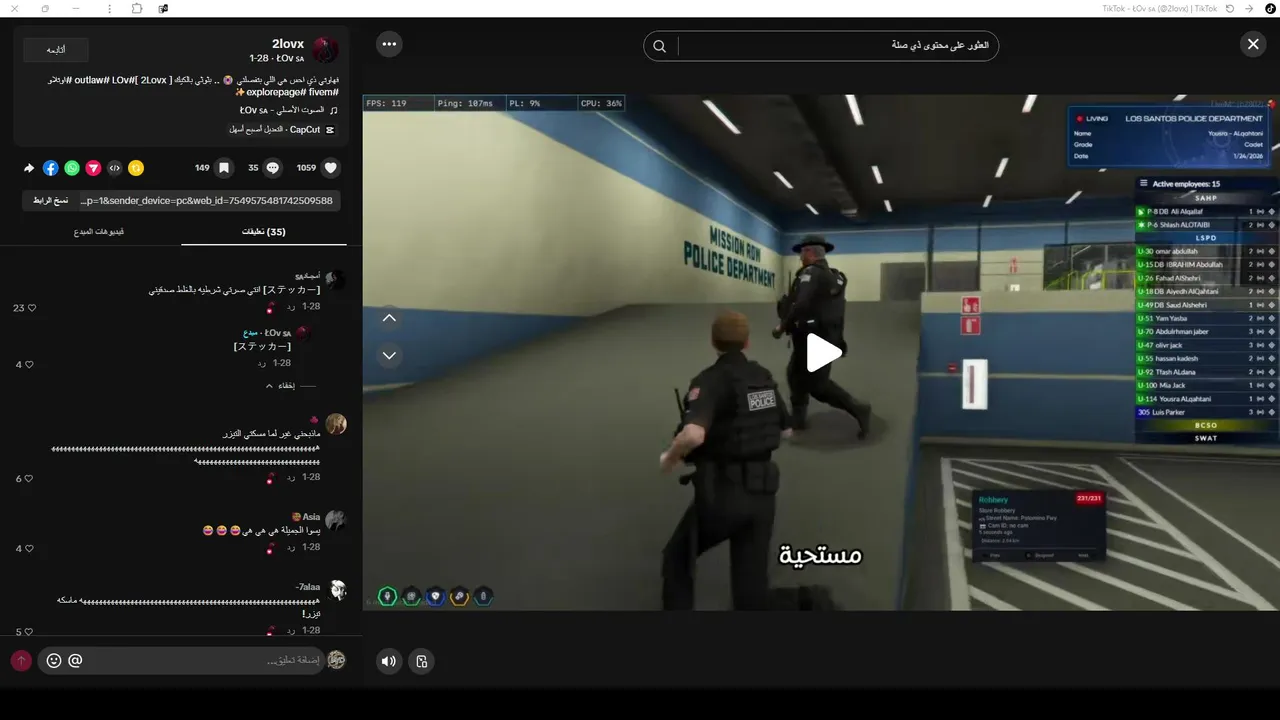The image size is (1280, 720).
Task: Send to friends via the red paper-plane icon
Action: click(x=93, y=168)
